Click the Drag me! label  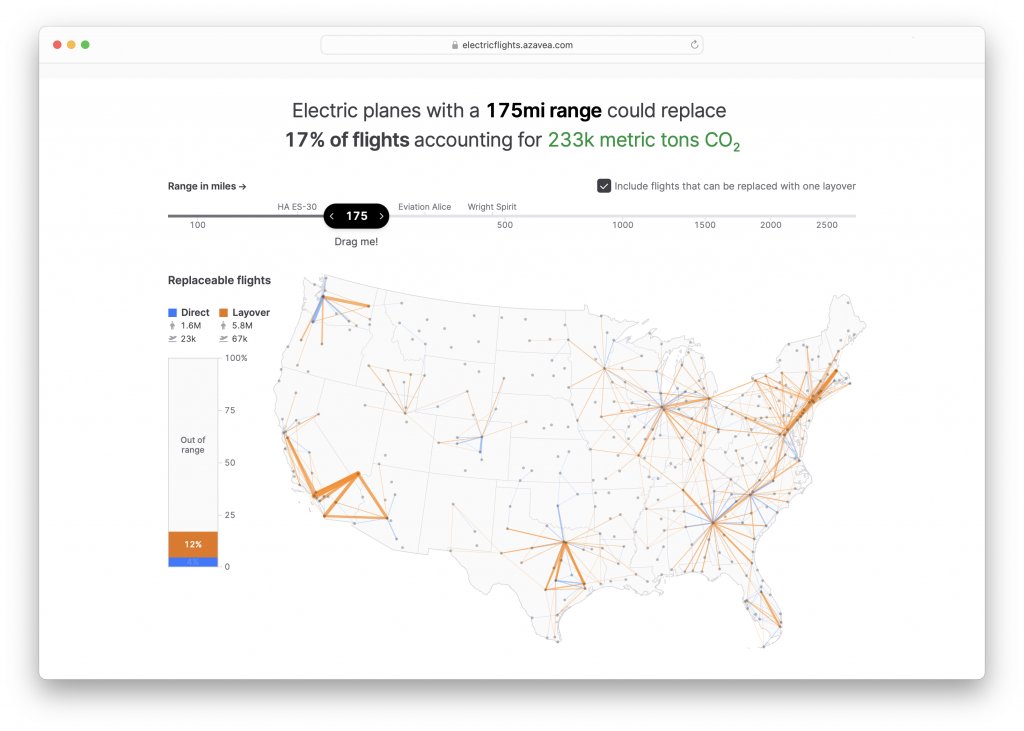pyautogui.click(x=356, y=241)
